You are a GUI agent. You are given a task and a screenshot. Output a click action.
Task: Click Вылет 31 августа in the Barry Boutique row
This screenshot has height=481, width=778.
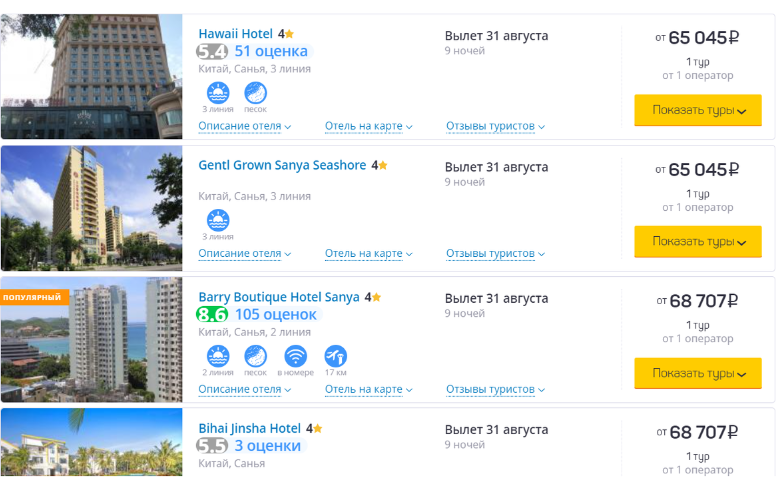(496, 299)
